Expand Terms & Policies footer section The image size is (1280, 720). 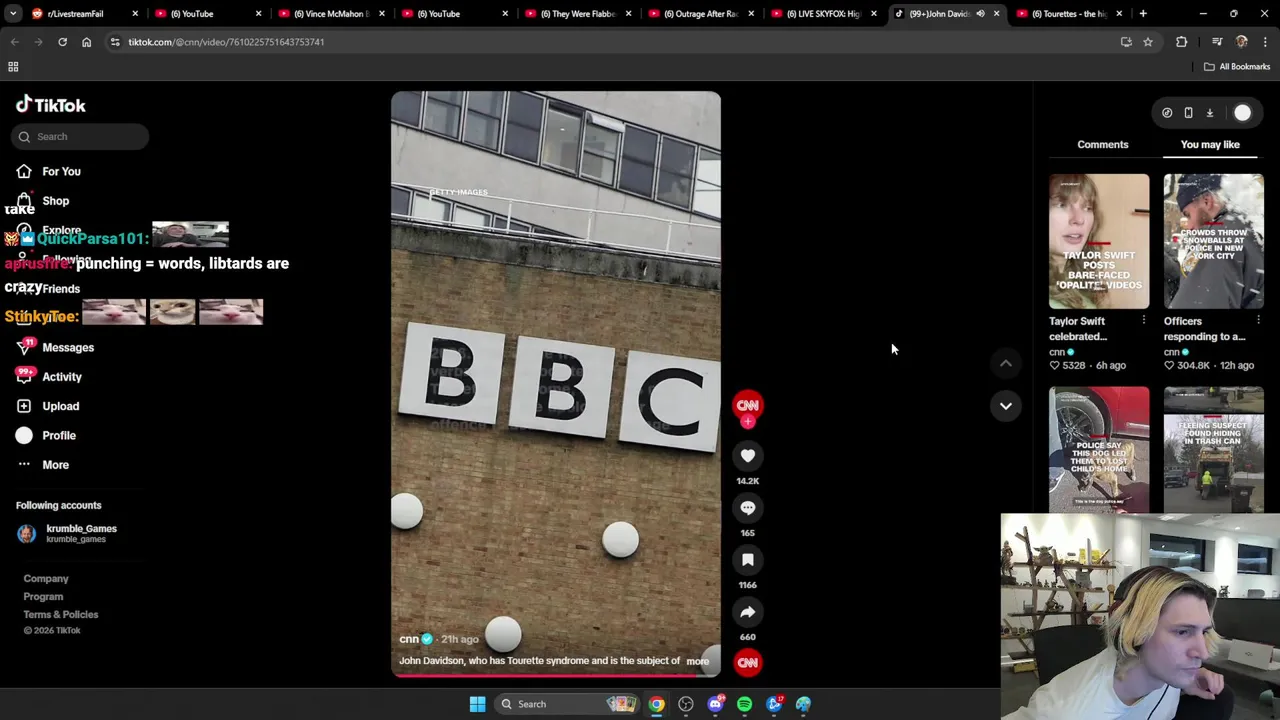point(61,614)
